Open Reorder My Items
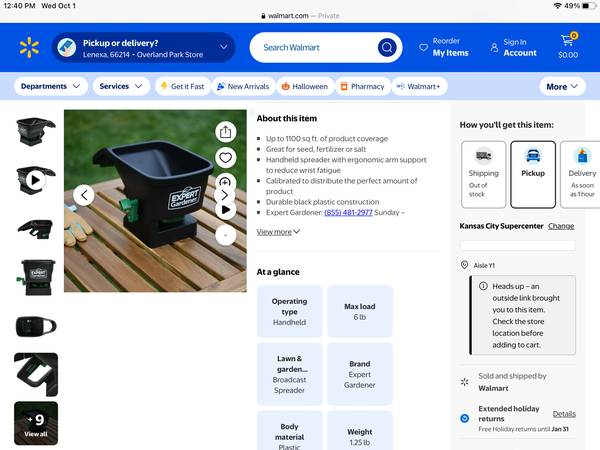Image resolution: width=600 pixels, height=450 pixels. pyautogui.click(x=450, y=47)
